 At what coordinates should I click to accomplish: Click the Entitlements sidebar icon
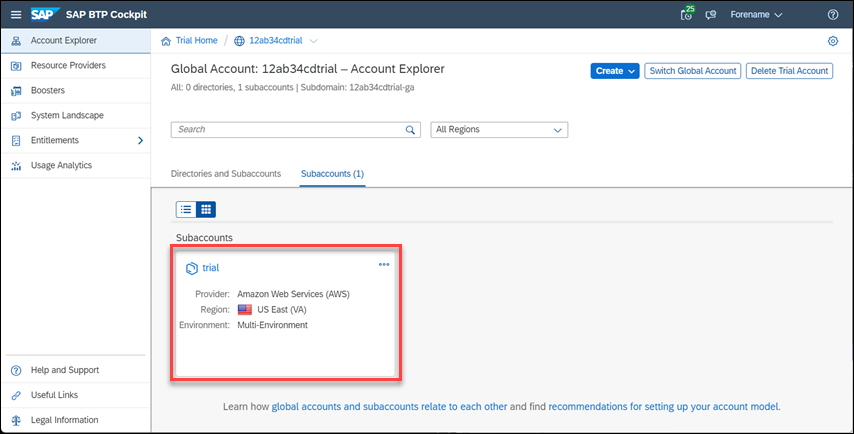coord(16,140)
